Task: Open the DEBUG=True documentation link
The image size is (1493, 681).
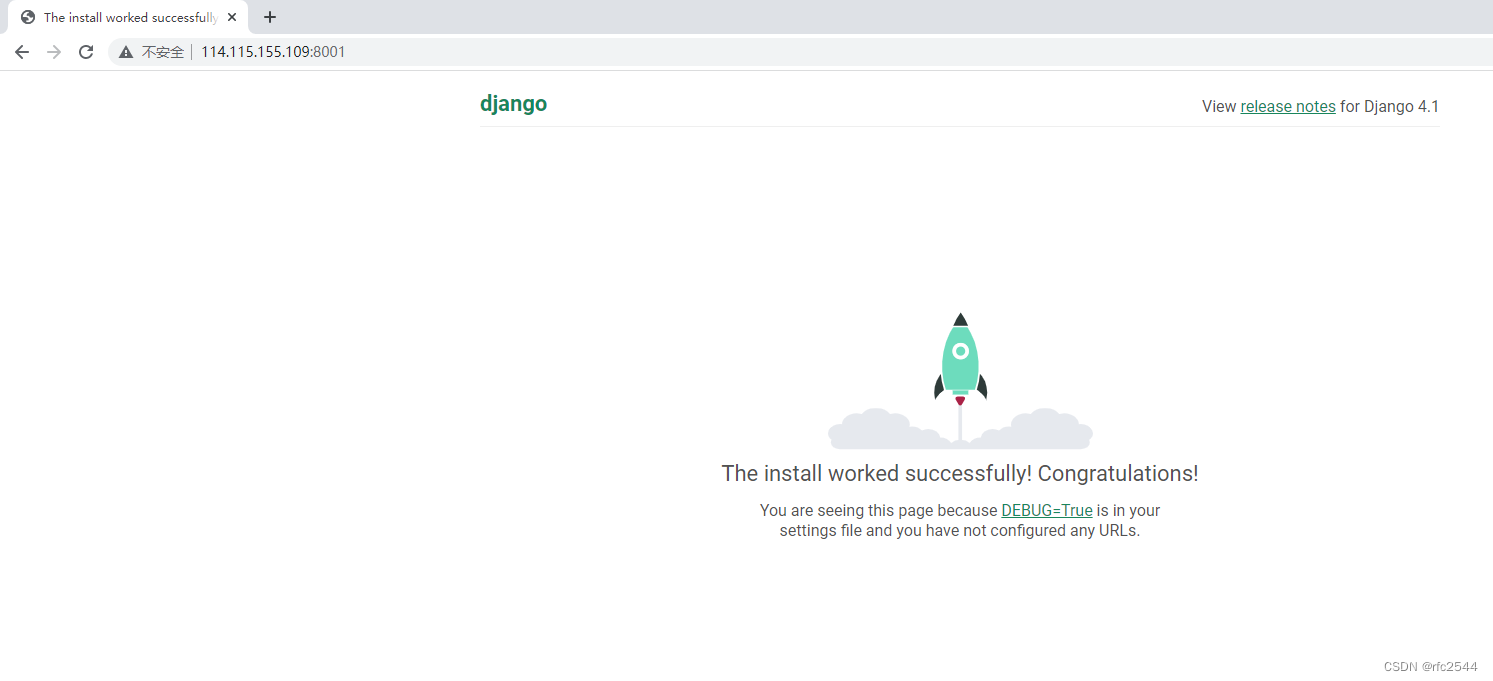Action: click(1047, 510)
